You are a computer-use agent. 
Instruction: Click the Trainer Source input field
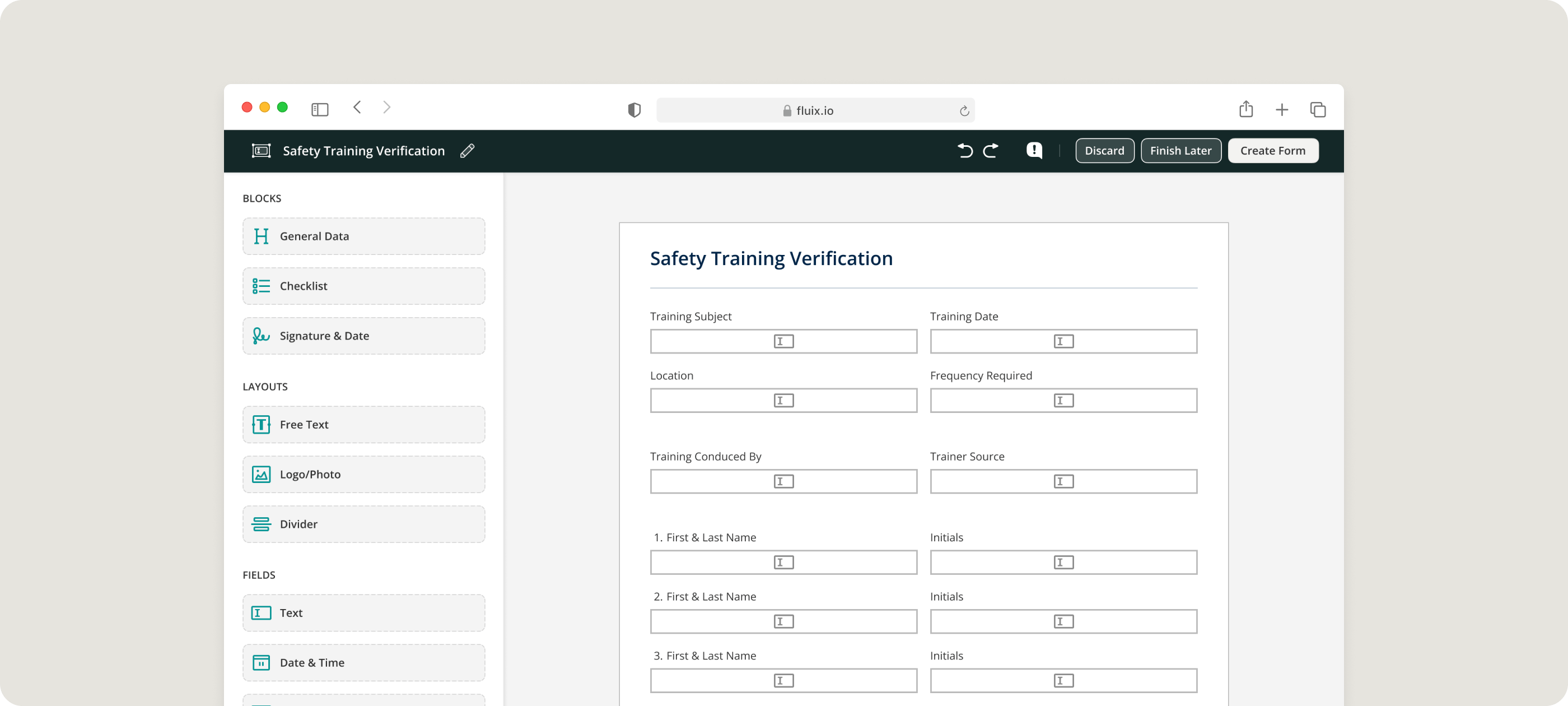[1063, 481]
